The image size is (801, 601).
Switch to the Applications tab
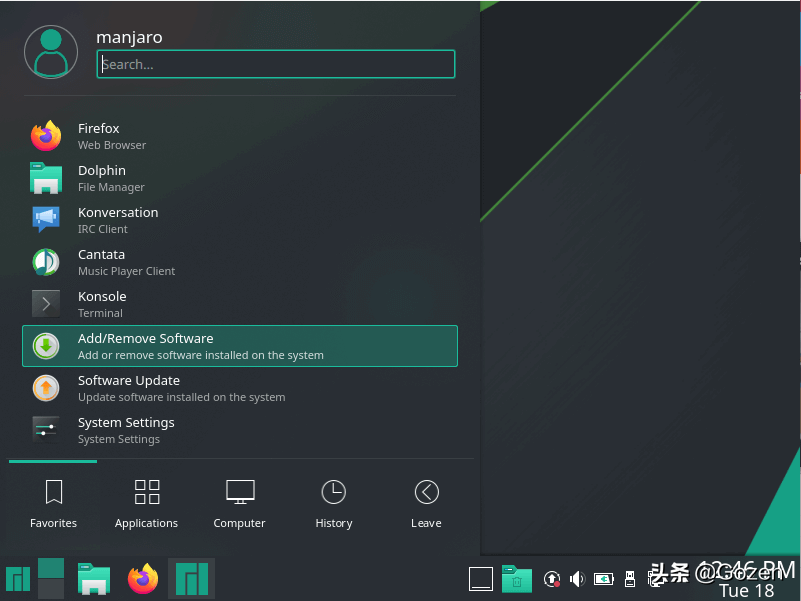[147, 503]
